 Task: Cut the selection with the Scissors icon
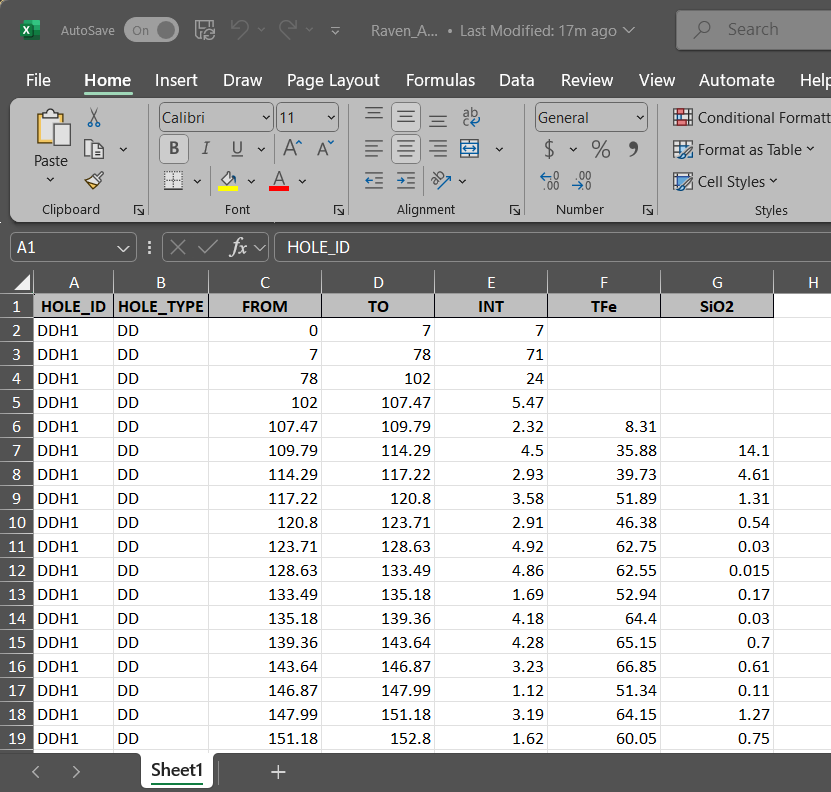pos(93,117)
